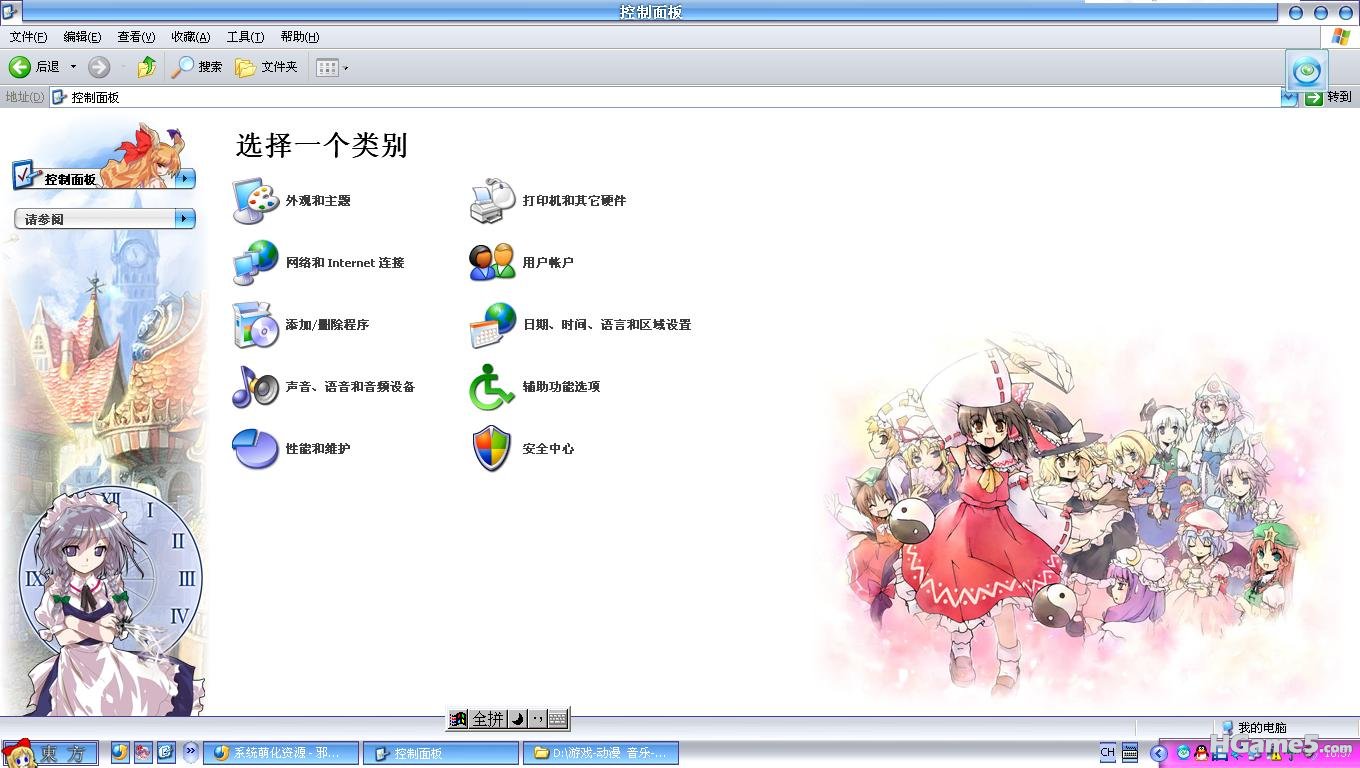Open the 外观和主题 palette icon
The height and width of the screenshot is (768, 1360).
point(256,201)
